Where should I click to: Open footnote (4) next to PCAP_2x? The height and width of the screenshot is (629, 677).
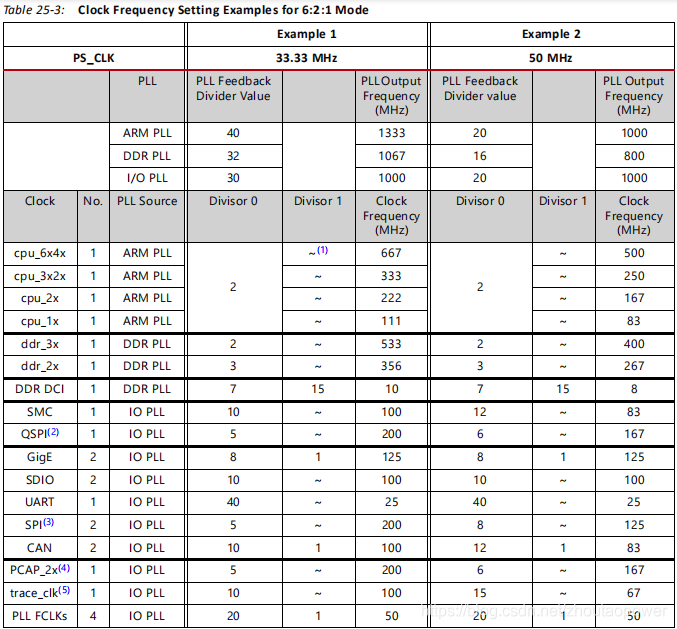[64, 568]
